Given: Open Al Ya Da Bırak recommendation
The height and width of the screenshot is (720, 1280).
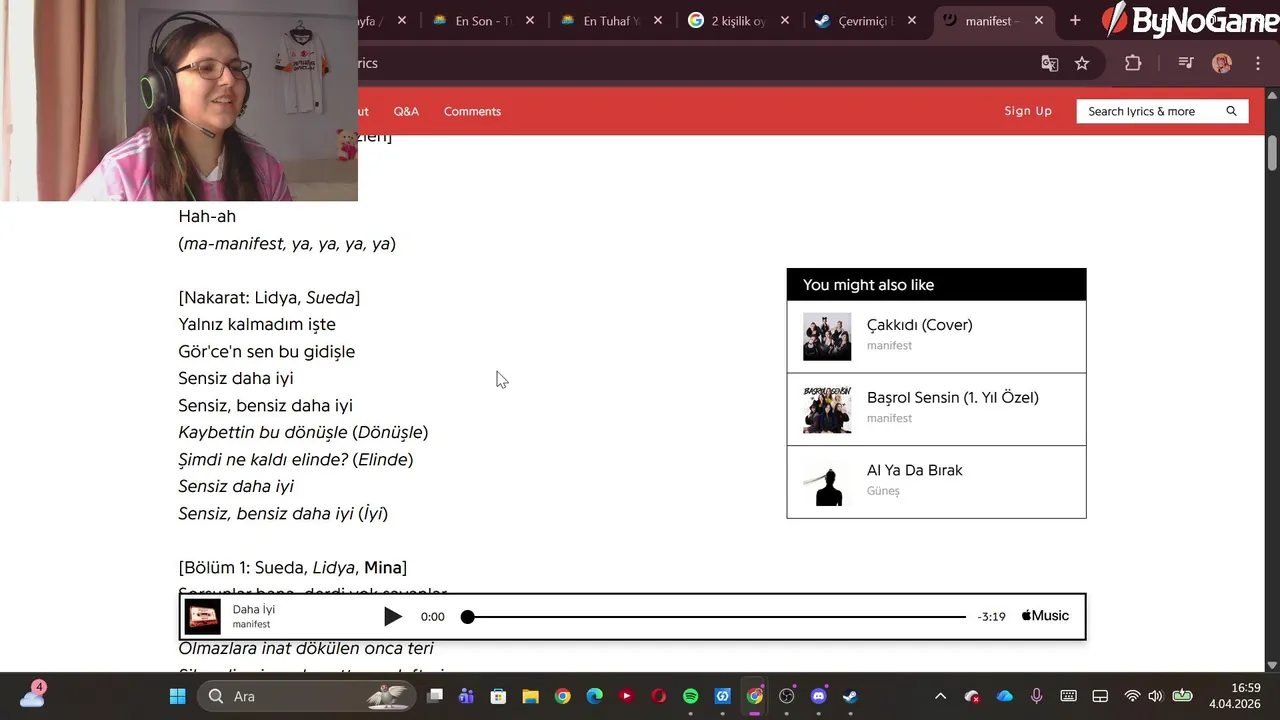Looking at the screenshot, I should 936,482.
